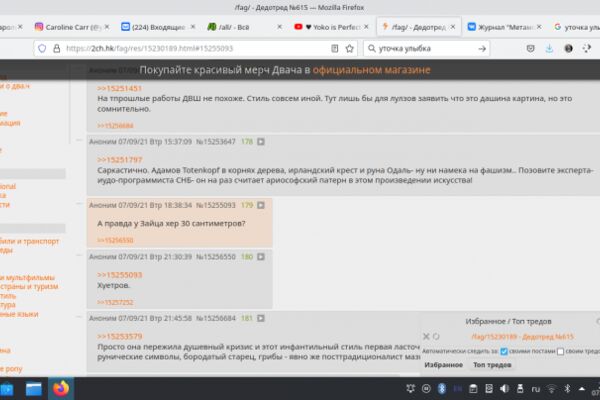Open post menu icon for post №15253647
The width and height of the screenshot is (600, 400).
(261, 142)
